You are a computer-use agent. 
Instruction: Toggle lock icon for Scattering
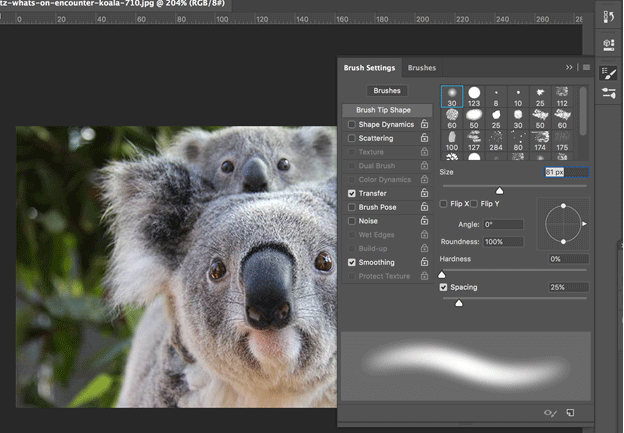point(425,138)
